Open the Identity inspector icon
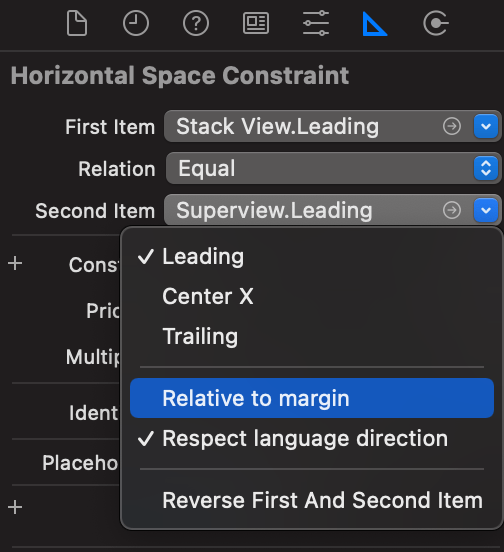Image resolution: width=504 pixels, height=552 pixels. tap(256, 24)
